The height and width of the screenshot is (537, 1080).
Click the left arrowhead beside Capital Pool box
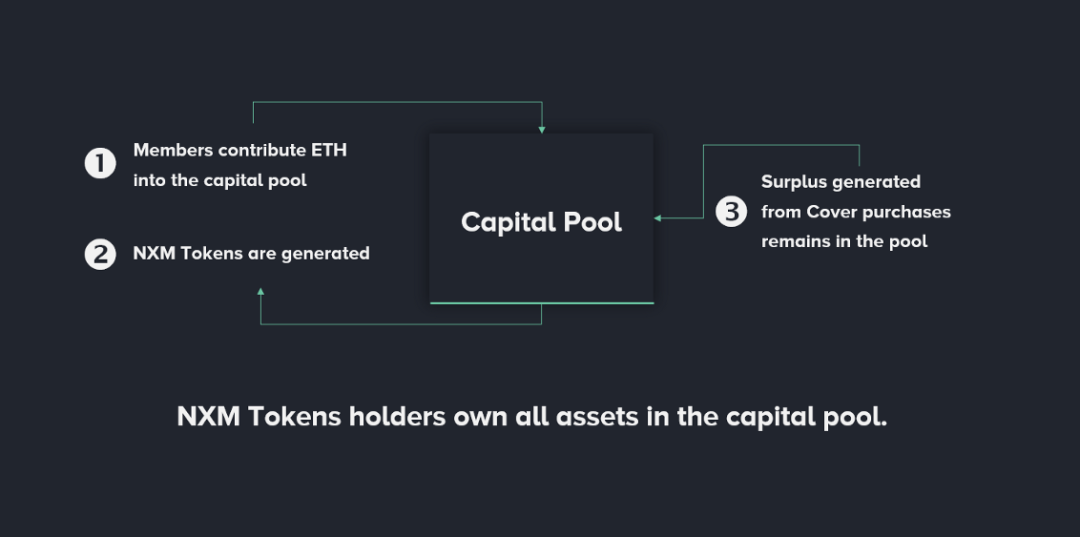tap(660, 217)
